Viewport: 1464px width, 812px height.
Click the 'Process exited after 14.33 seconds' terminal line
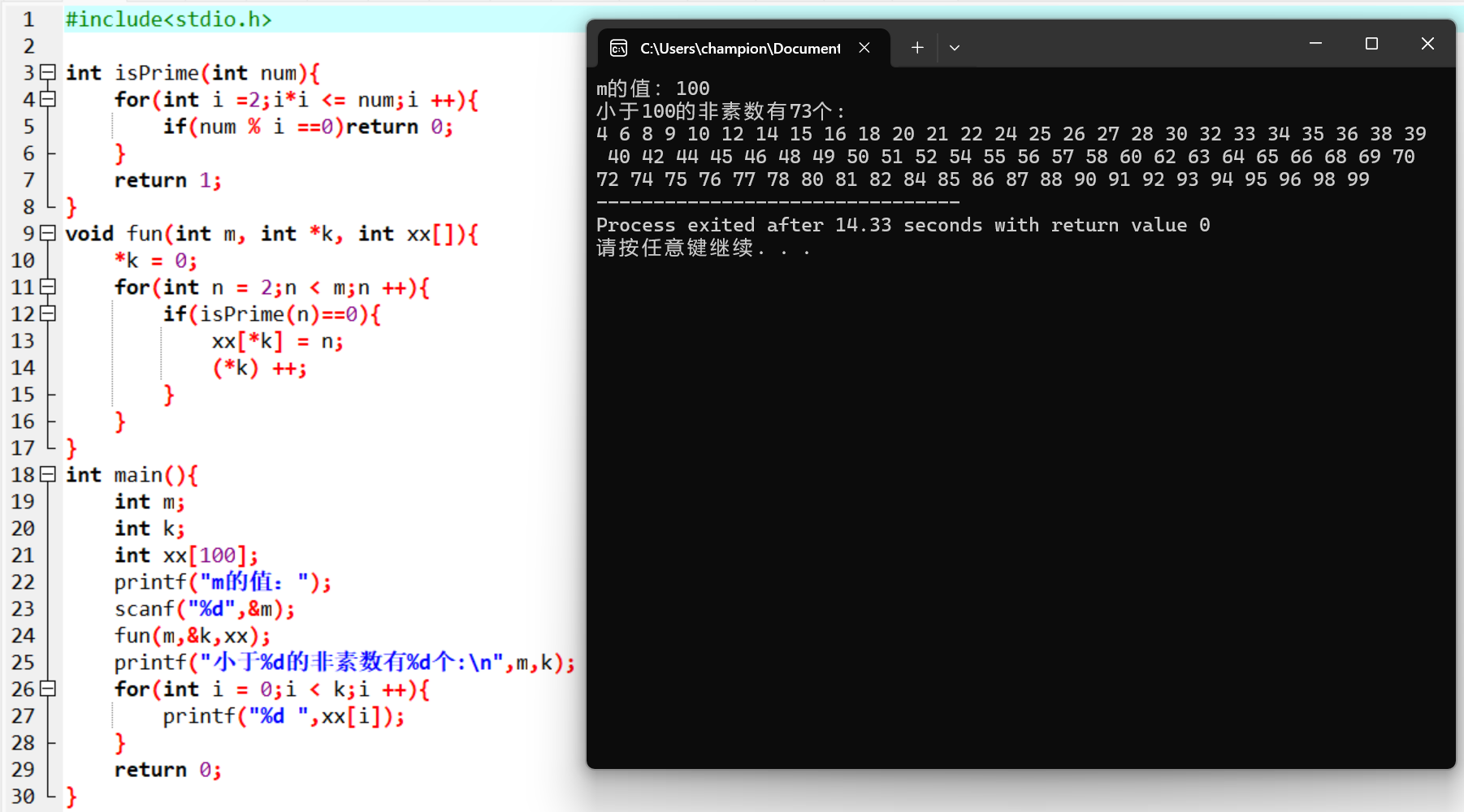coord(903,224)
